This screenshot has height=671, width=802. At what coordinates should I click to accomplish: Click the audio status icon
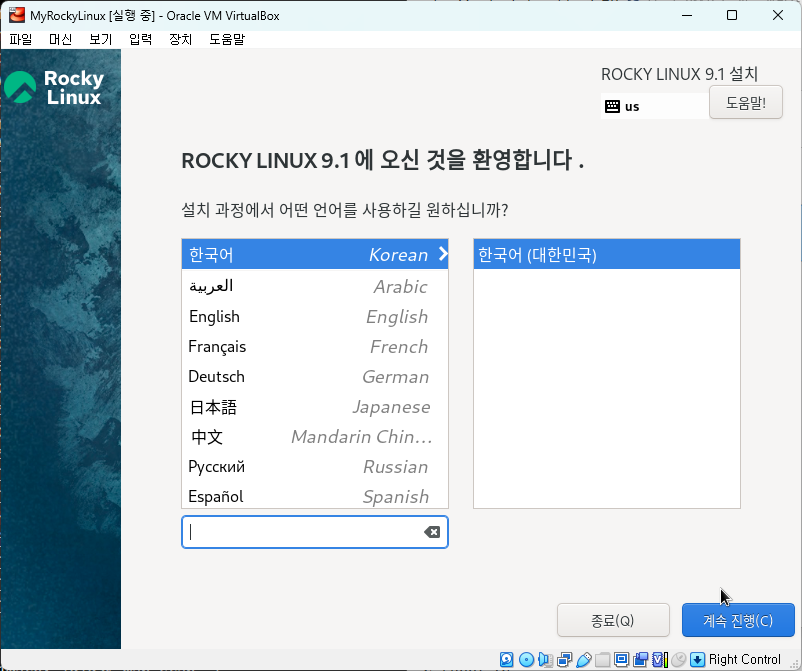tap(545, 659)
